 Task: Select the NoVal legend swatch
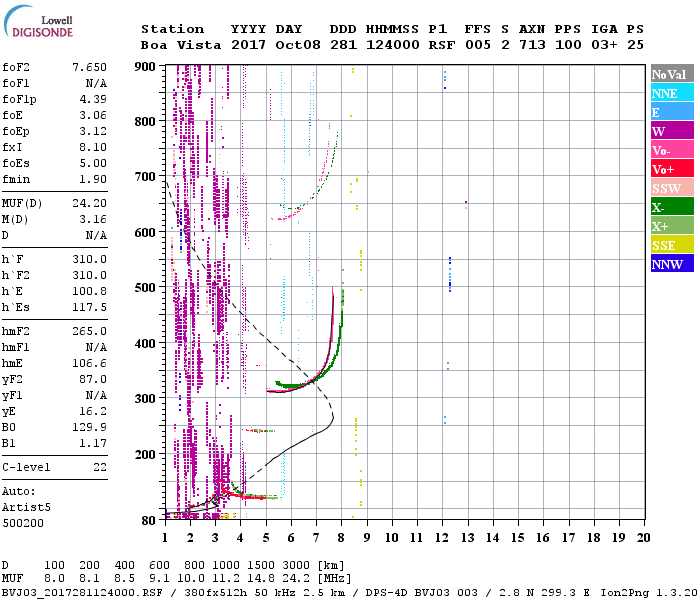pyautogui.click(x=672, y=74)
